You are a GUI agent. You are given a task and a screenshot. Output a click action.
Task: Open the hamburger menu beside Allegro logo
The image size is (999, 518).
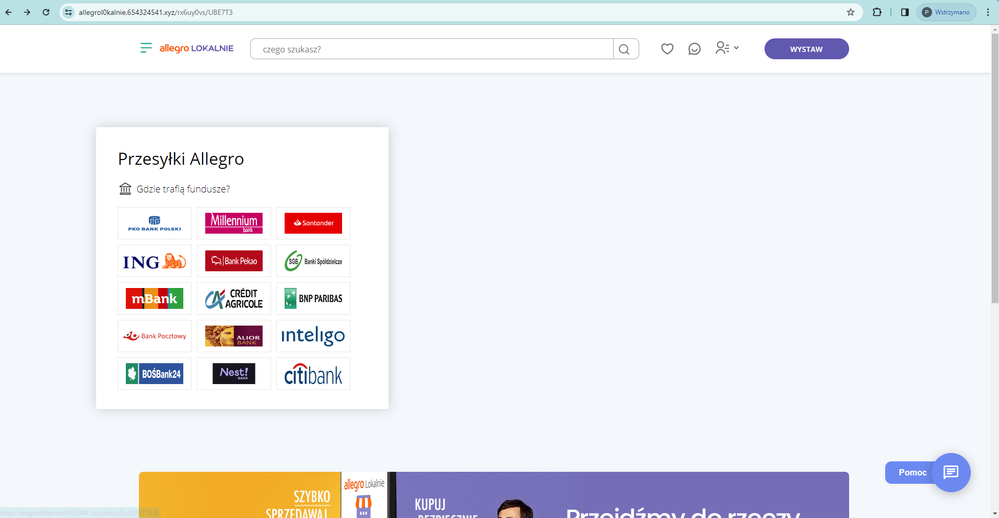(146, 48)
